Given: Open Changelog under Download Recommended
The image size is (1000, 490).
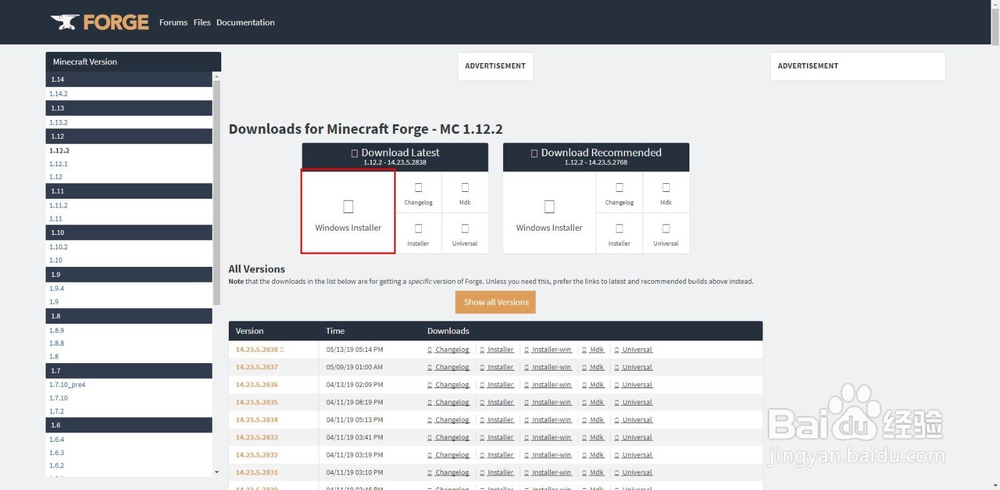Looking at the screenshot, I should point(619,193).
